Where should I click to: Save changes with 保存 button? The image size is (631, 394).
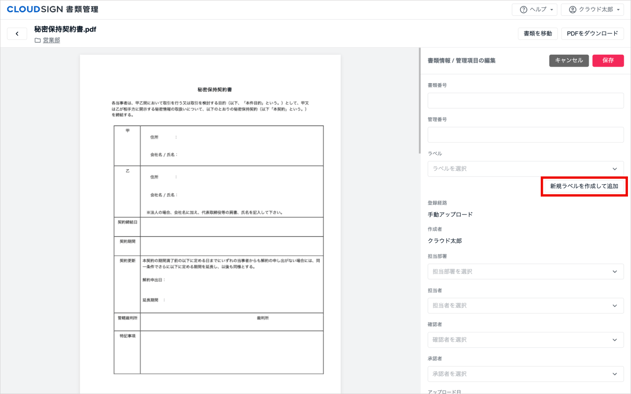[608, 60]
